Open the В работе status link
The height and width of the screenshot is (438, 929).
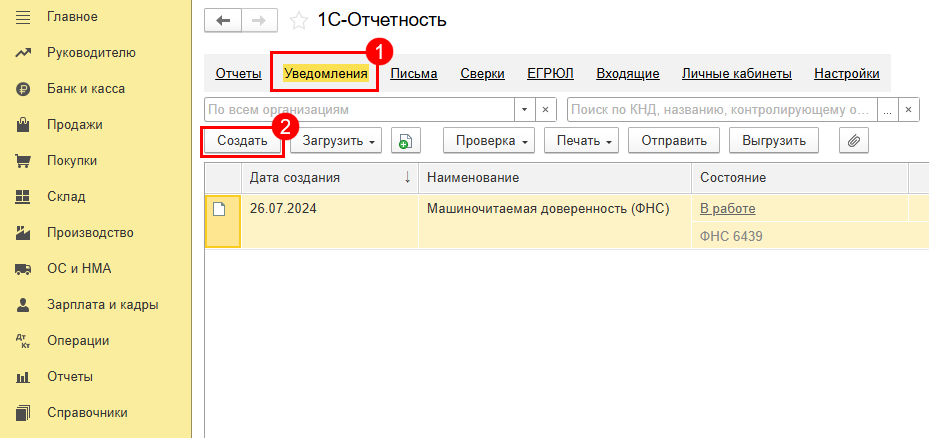(x=727, y=208)
